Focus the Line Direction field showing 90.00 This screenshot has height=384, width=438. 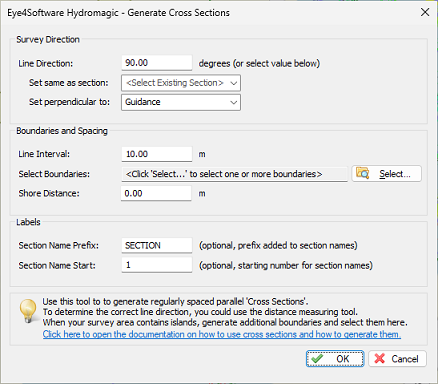click(157, 63)
